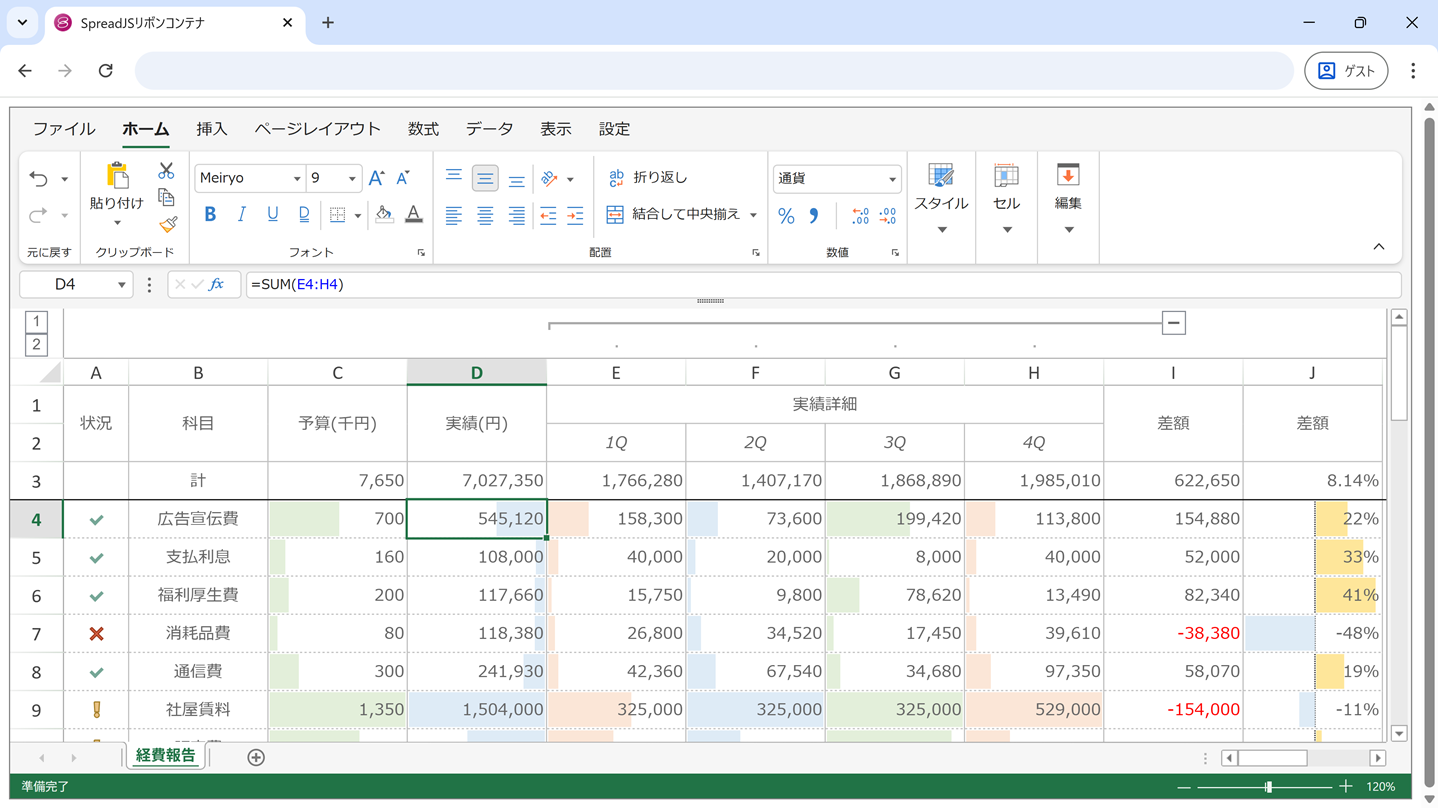Screen dimensions: 1438x808
Task: Click the decrease indent icon
Action: click(548, 215)
